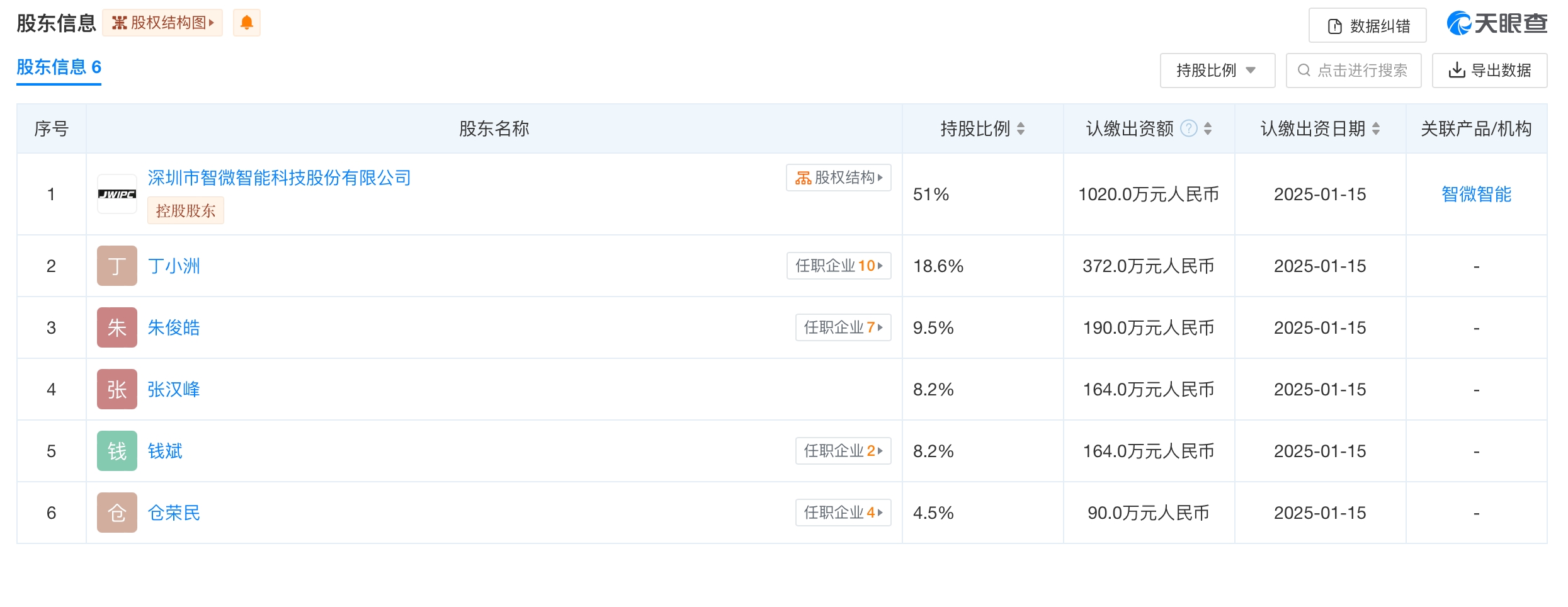Expand 股权结构 for 深圳市智微智能科技
This screenshot has height=607, width=1568.
839,178
